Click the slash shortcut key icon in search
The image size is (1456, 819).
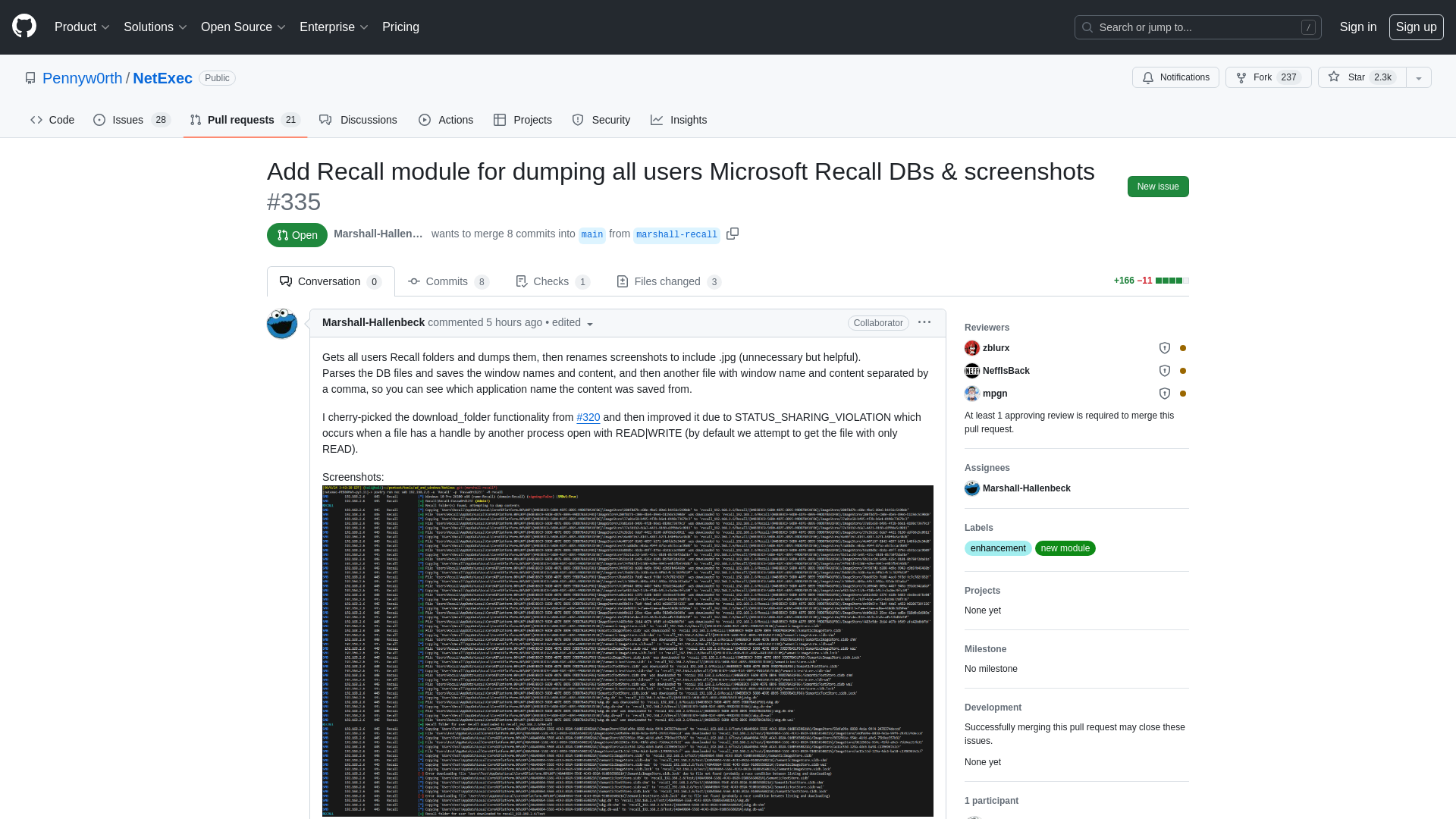(x=1308, y=27)
